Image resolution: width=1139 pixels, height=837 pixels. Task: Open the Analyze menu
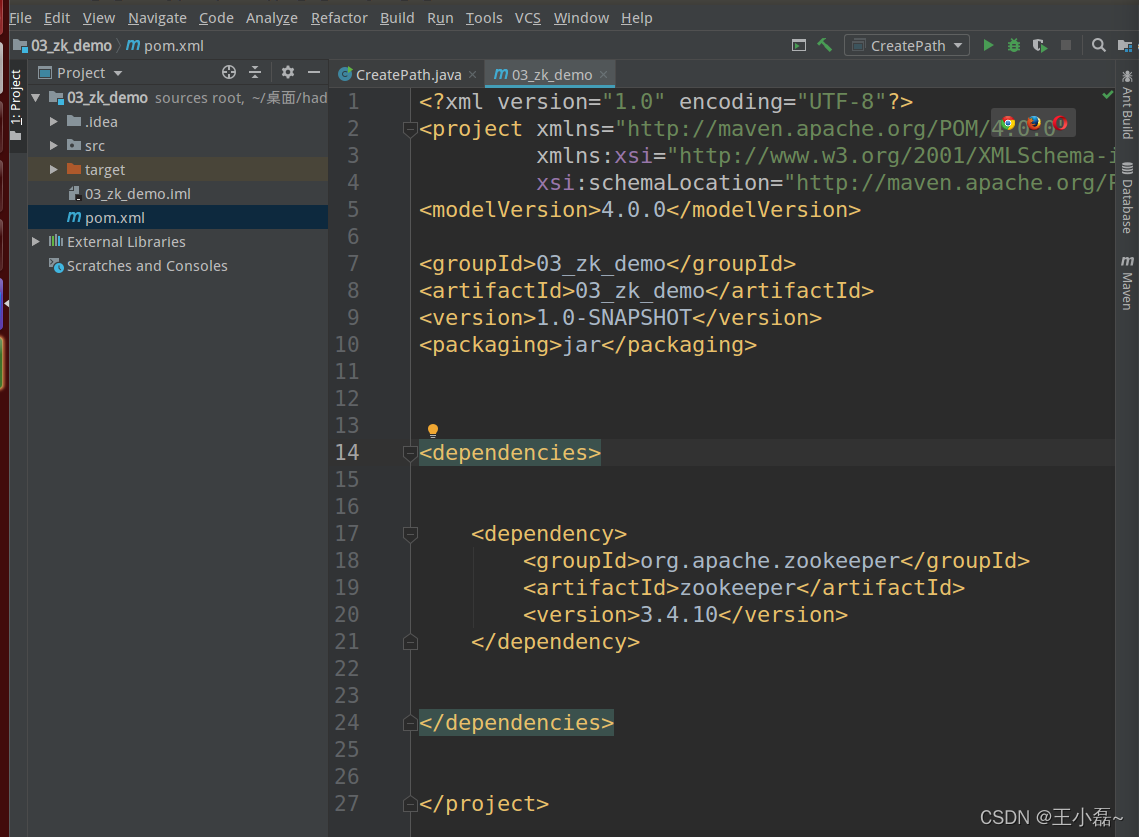click(x=272, y=17)
